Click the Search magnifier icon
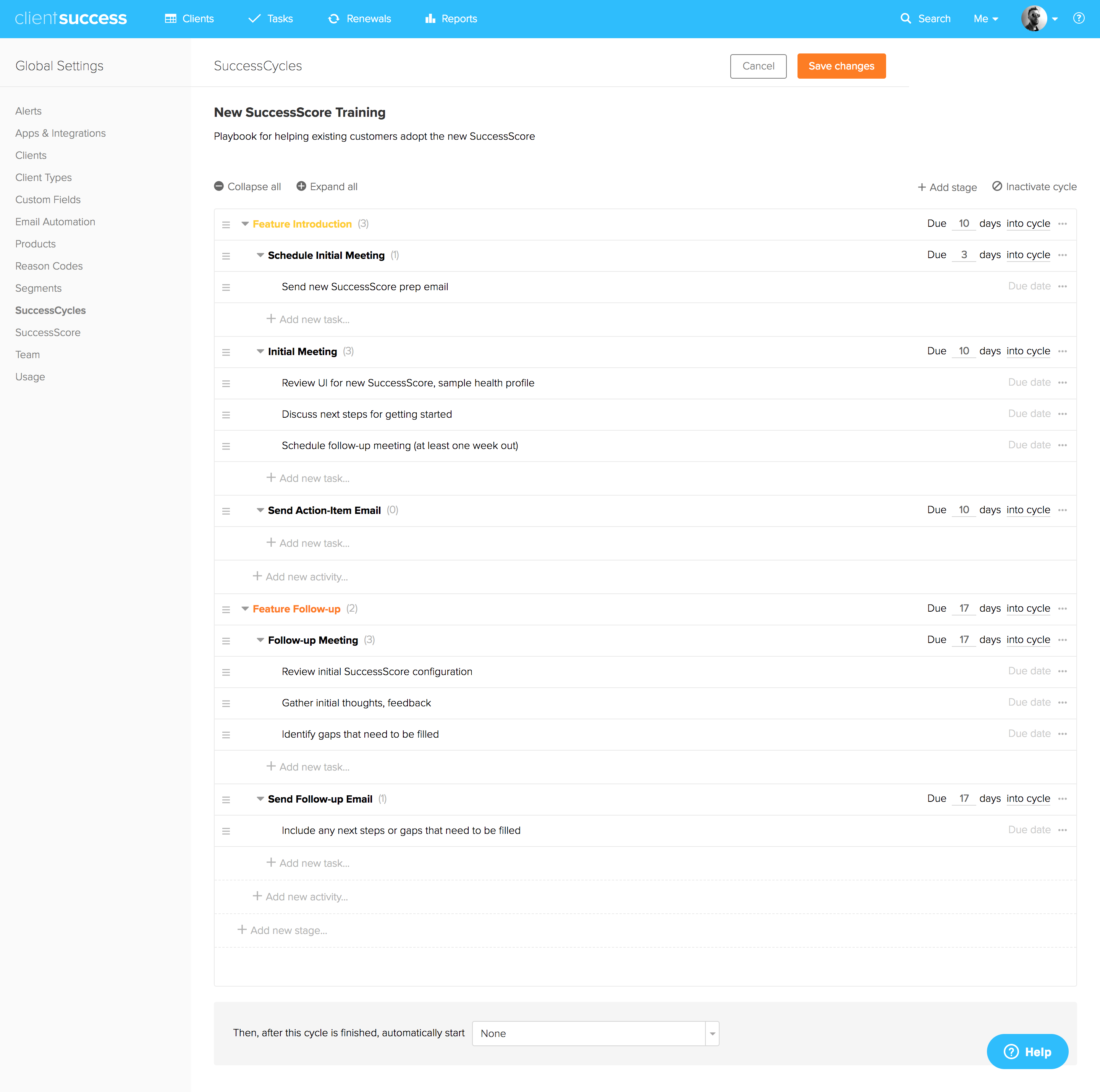This screenshot has width=1100, height=1092. coord(905,18)
